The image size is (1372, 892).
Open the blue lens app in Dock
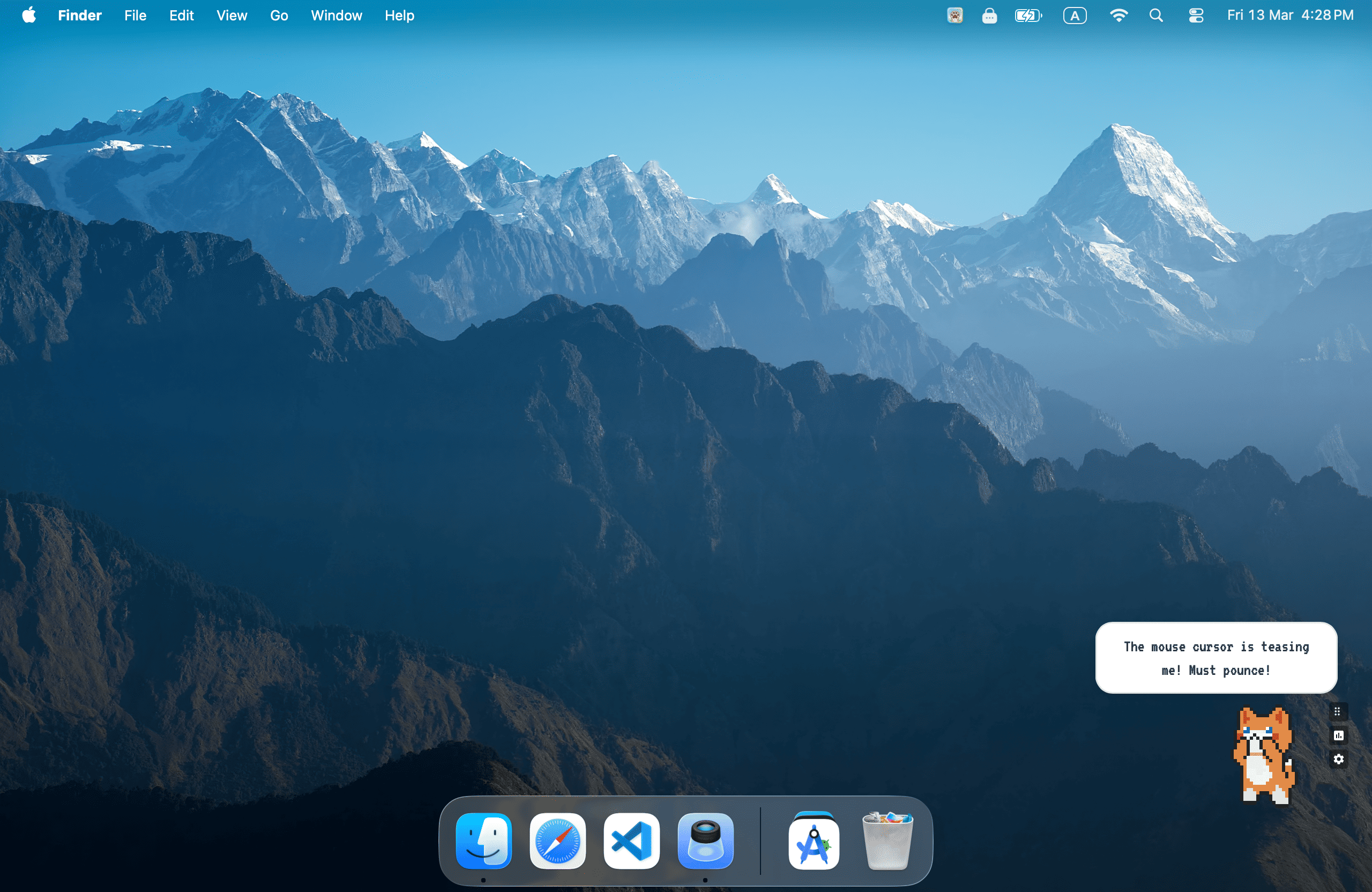tap(705, 841)
